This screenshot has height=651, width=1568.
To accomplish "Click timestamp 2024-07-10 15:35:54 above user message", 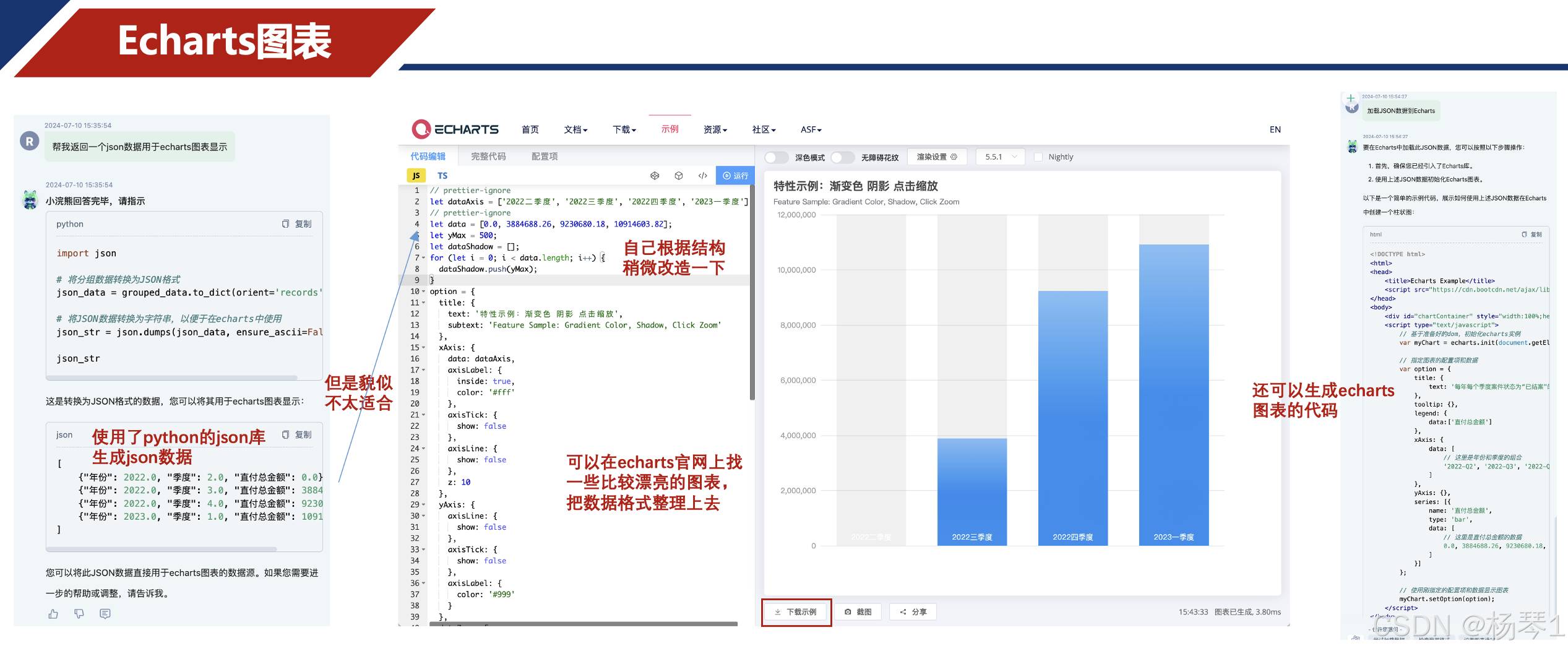I will 78,125.
